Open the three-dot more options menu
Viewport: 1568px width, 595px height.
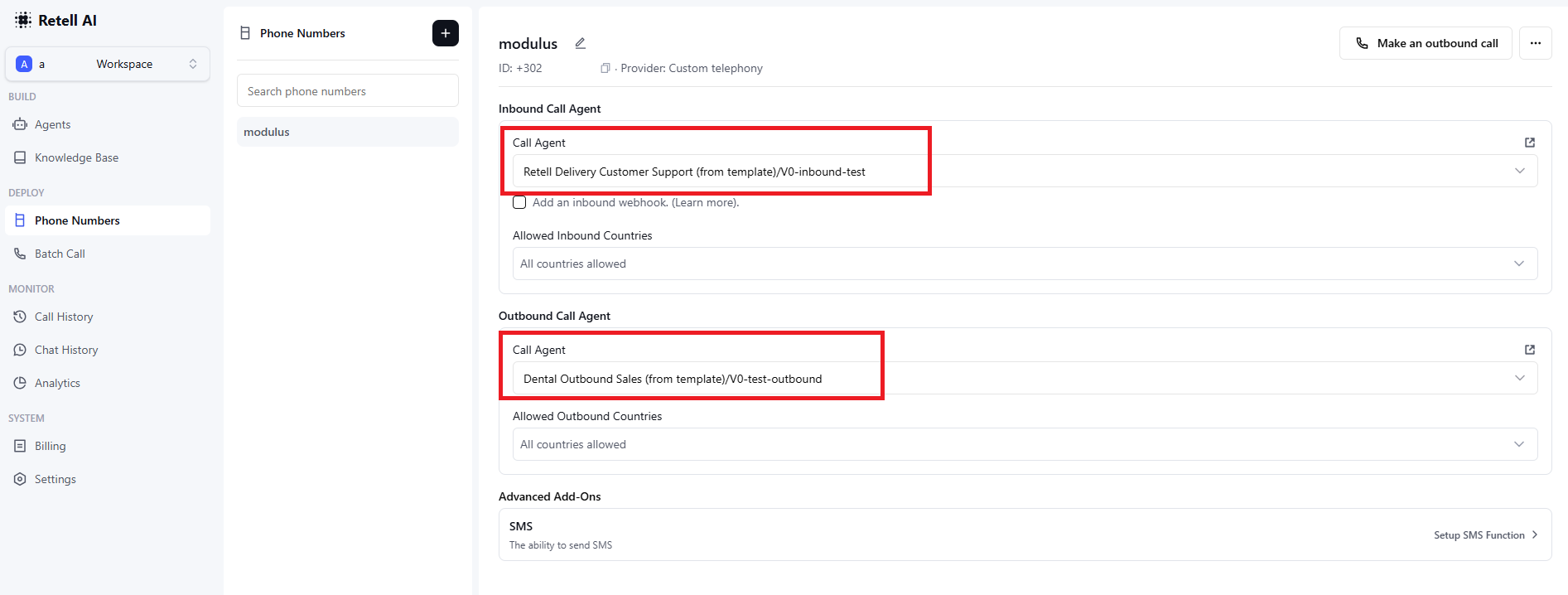pyautogui.click(x=1535, y=43)
